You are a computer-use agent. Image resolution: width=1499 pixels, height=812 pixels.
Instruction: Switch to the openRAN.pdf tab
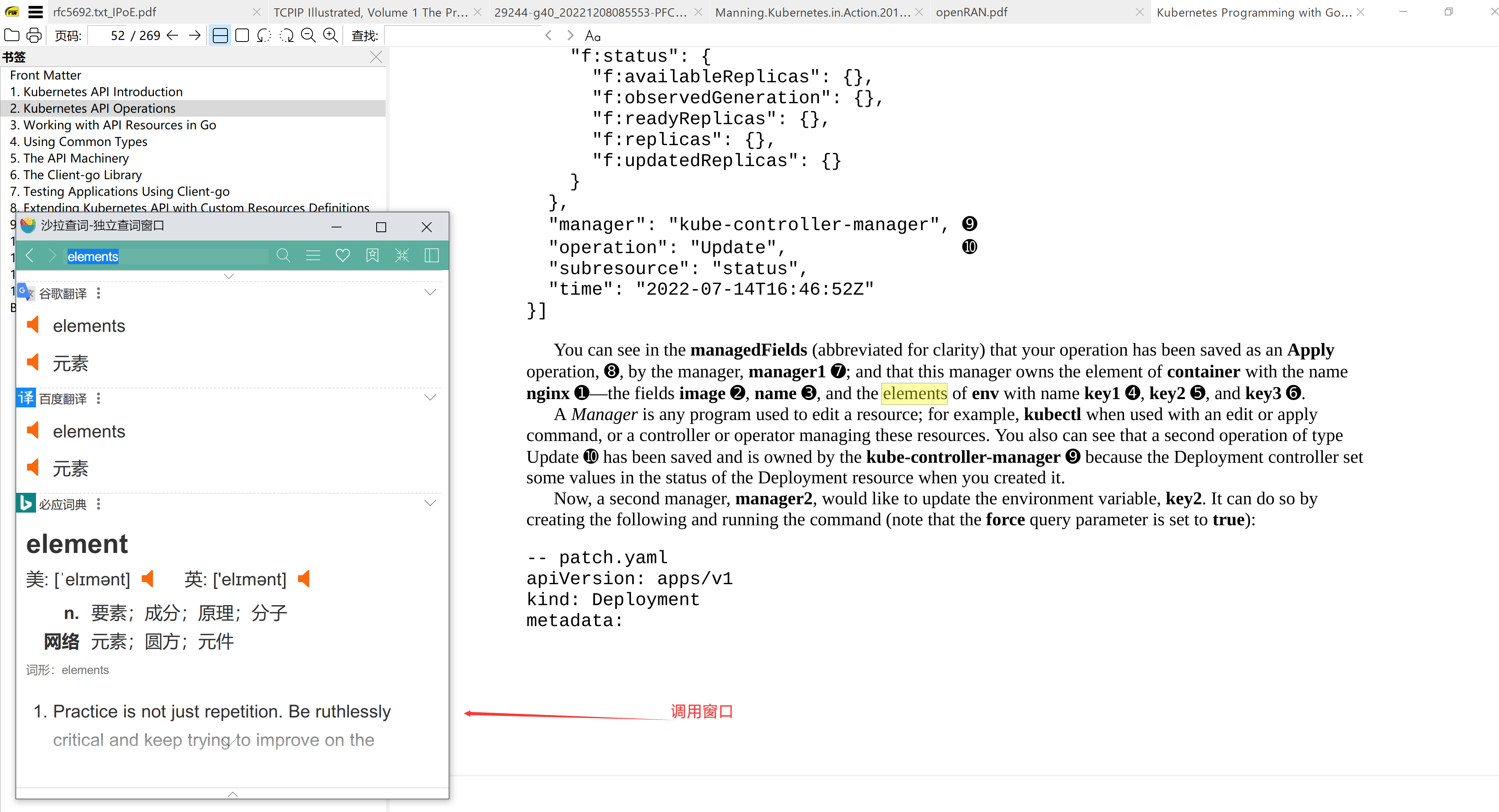pyautogui.click(x=971, y=12)
